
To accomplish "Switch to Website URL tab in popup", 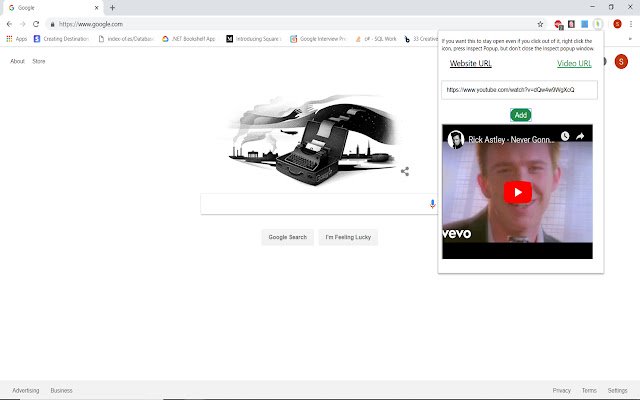I will 470,63.
